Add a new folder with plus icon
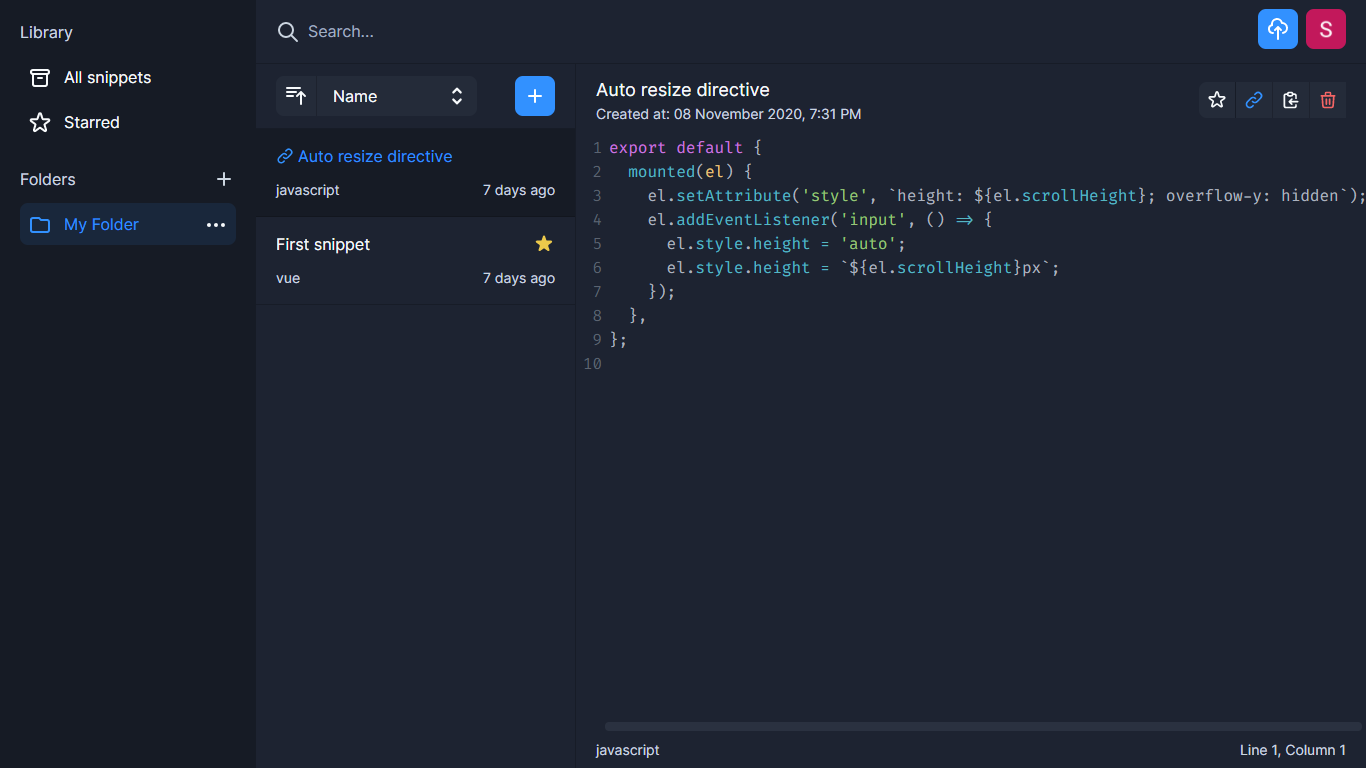The height and width of the screenshot is (768, 1366). click(x=224, y=179)
